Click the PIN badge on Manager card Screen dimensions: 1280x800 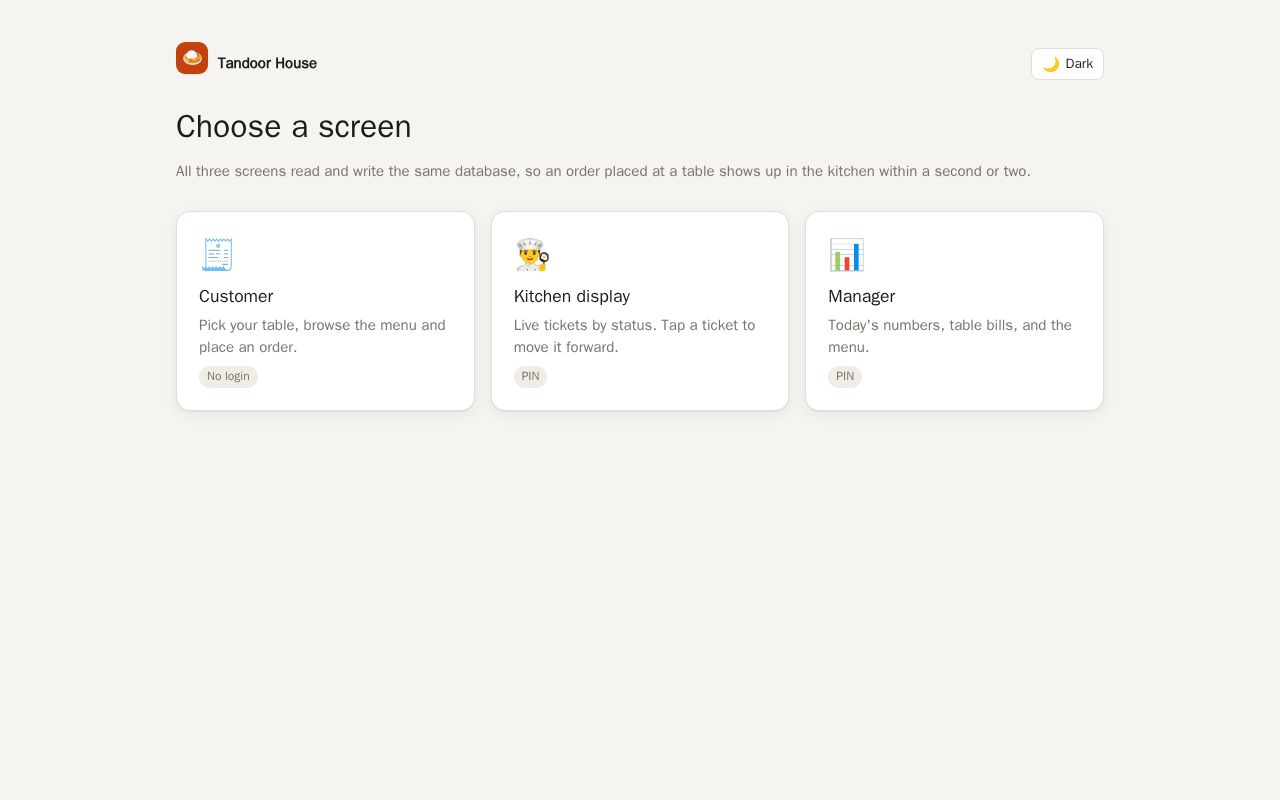845,377
